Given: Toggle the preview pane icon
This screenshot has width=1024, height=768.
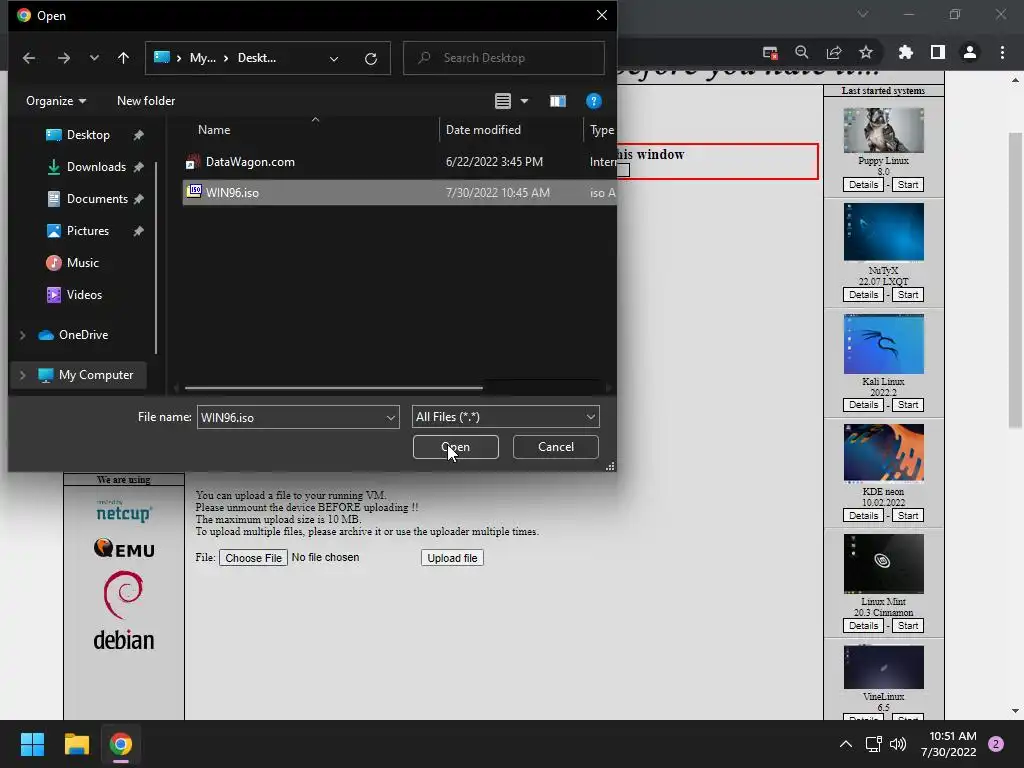Looking at the screenshot, I should click(558, 101).
